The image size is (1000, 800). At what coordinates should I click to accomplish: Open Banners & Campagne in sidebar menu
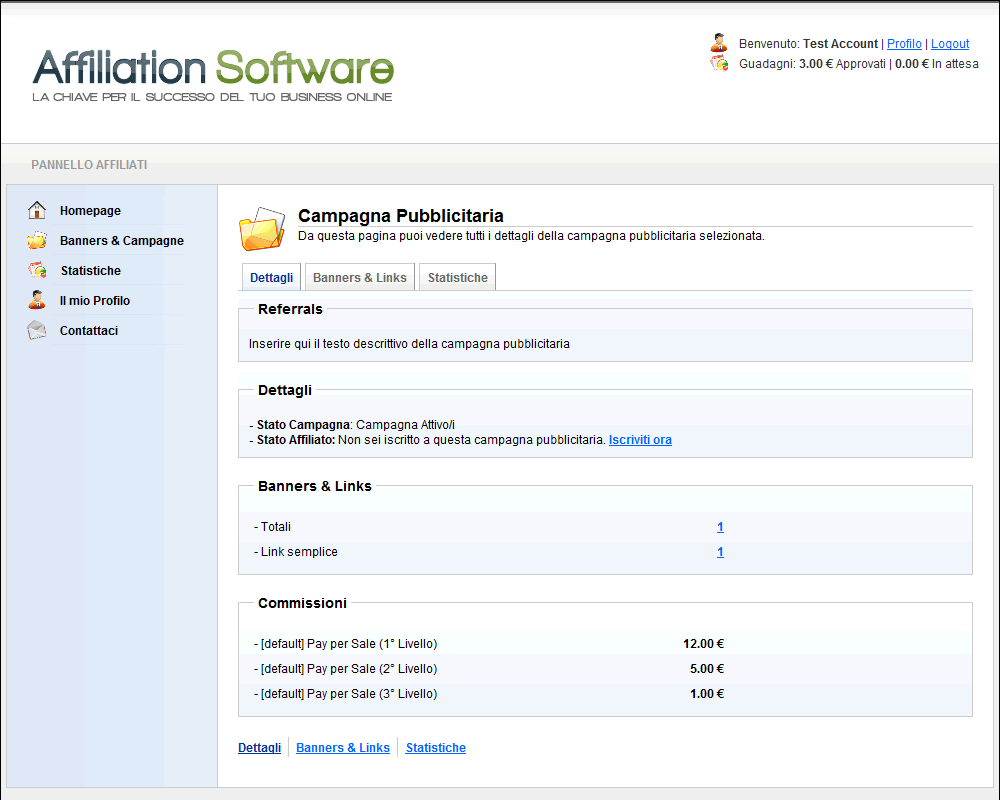[x=121, y=241]
